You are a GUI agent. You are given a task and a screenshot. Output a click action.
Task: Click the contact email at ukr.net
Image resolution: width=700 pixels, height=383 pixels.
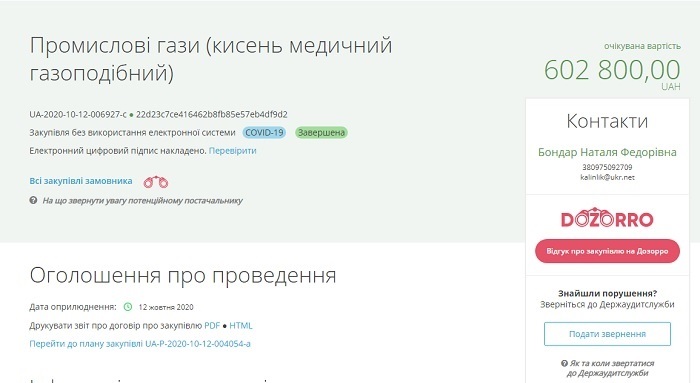point(607,177)
